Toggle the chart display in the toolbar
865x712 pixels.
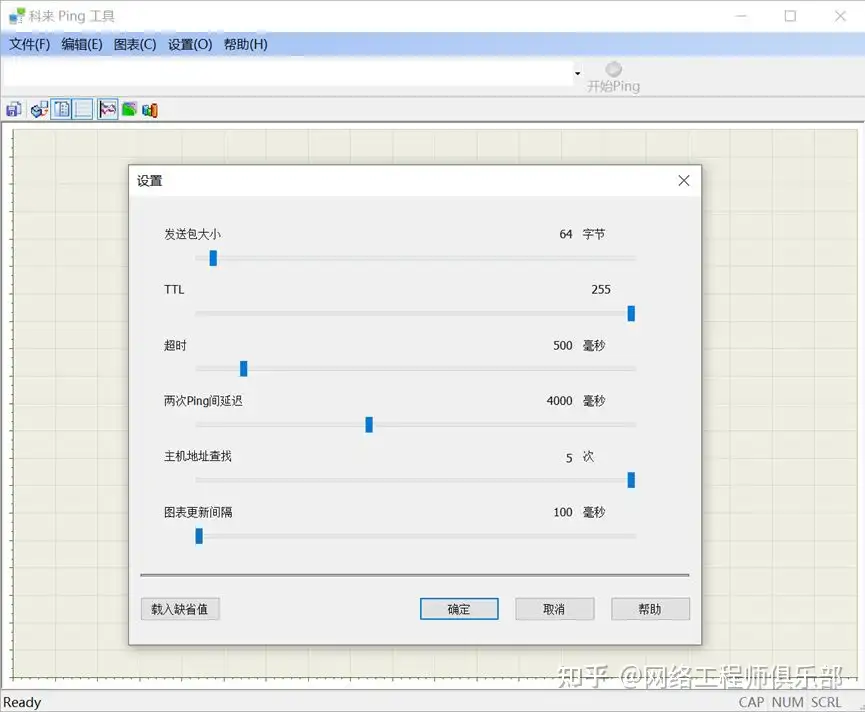pyautogui.click(x=107, y=109)
